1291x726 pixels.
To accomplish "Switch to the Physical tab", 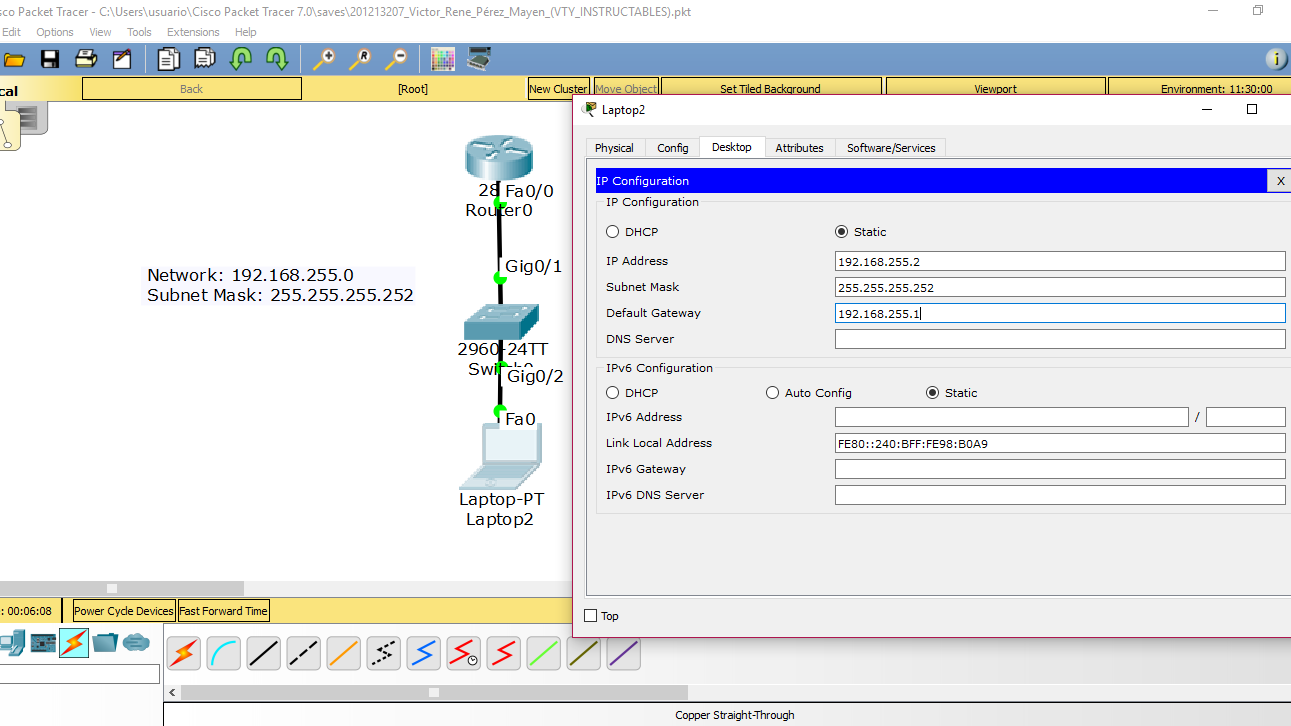I will point(614,148).
